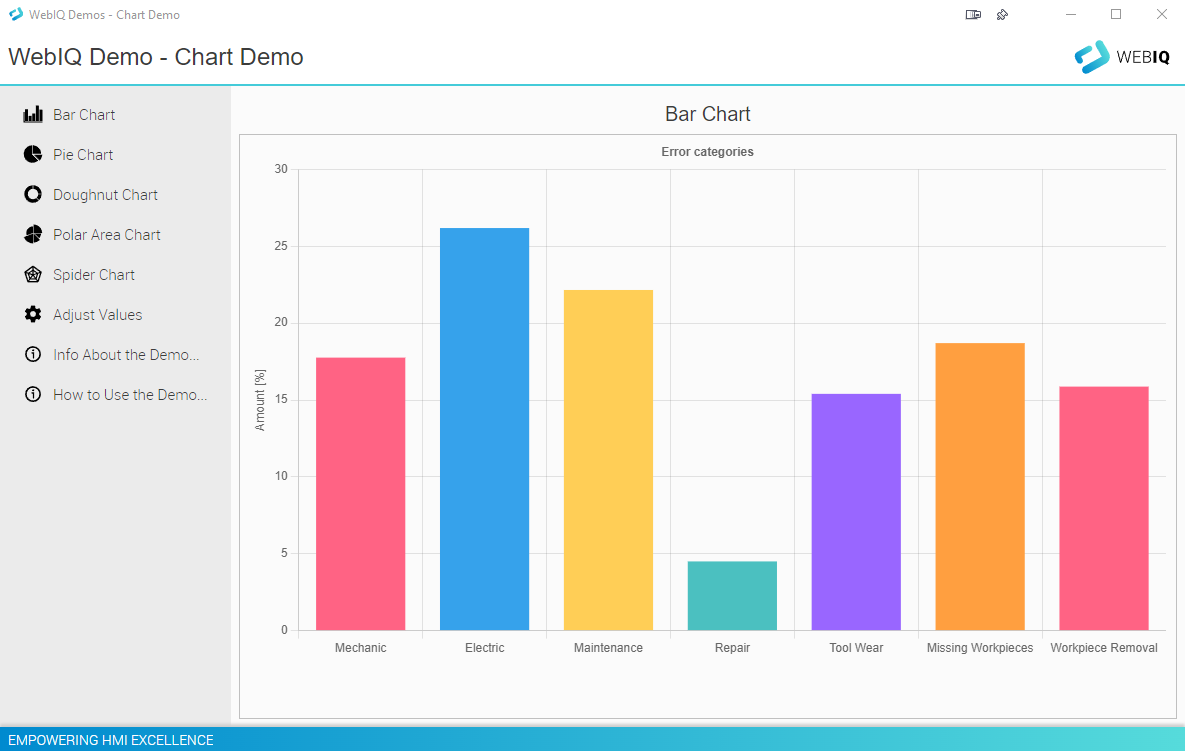
Task: Click the 'EMPOWERING HMI EXCELLENCE' footer text
Action: pos(111,740)
